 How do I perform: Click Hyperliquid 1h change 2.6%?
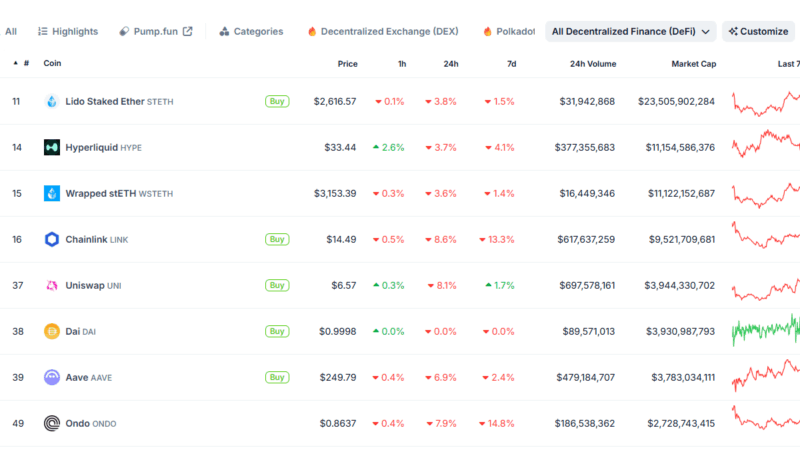[x=389, y=147]
